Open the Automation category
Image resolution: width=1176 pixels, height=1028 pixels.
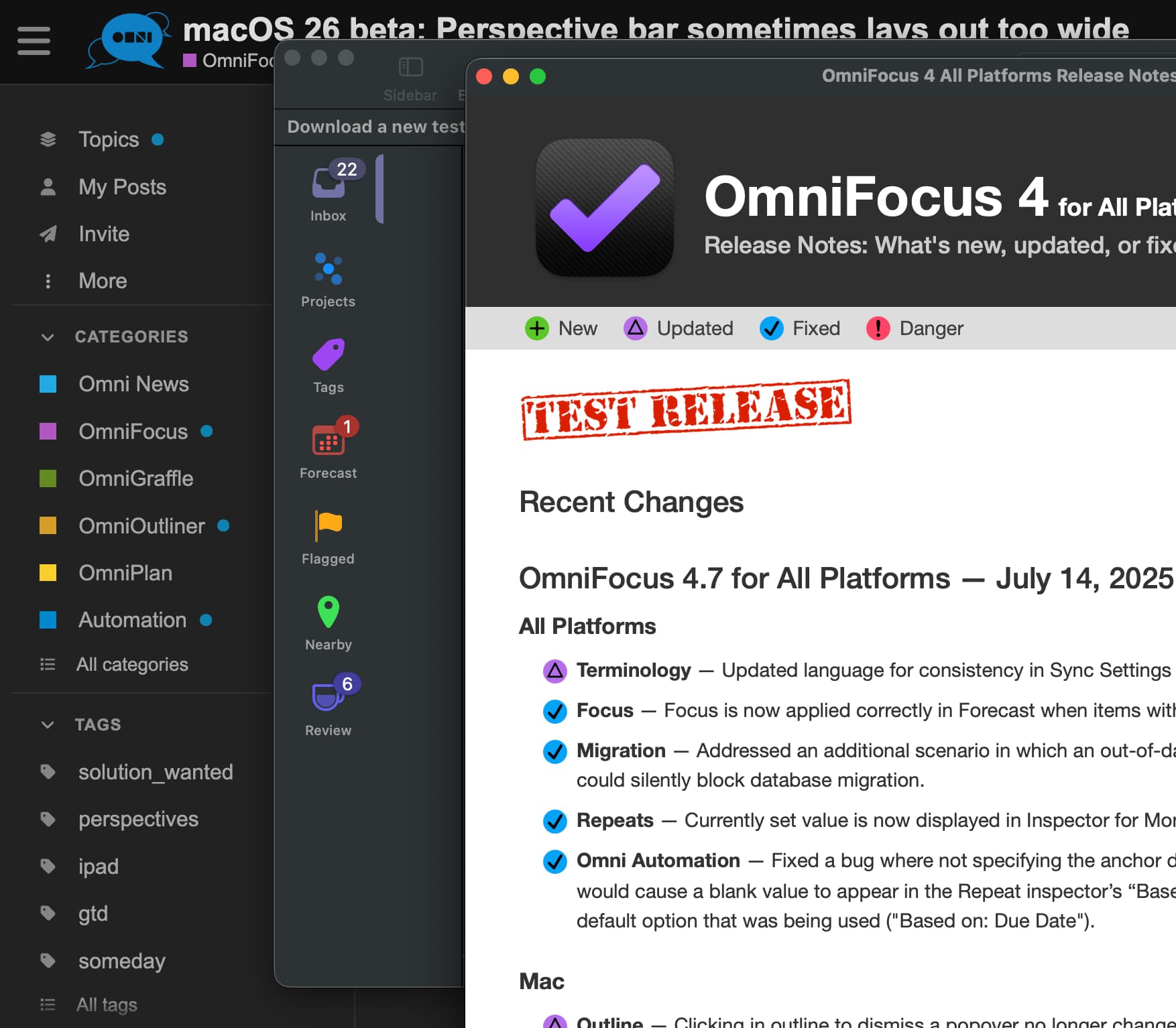click(x=132, y=620)
